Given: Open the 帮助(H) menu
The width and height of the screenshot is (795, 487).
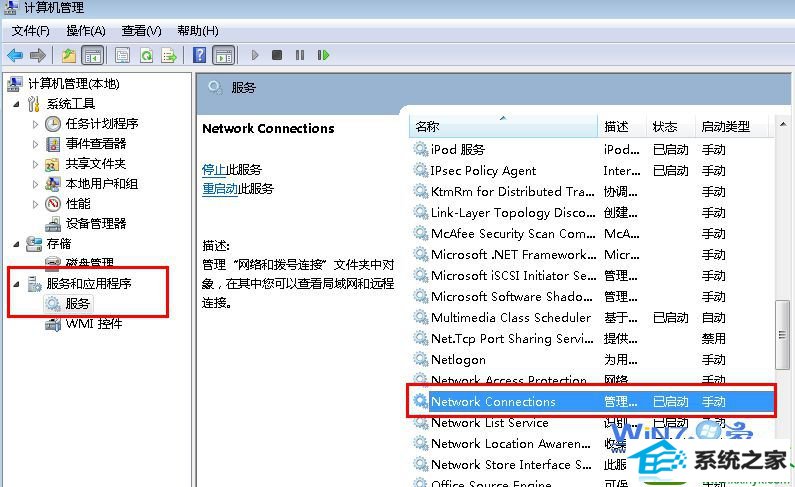Looking at the screenshot, I should click(198, 31).
